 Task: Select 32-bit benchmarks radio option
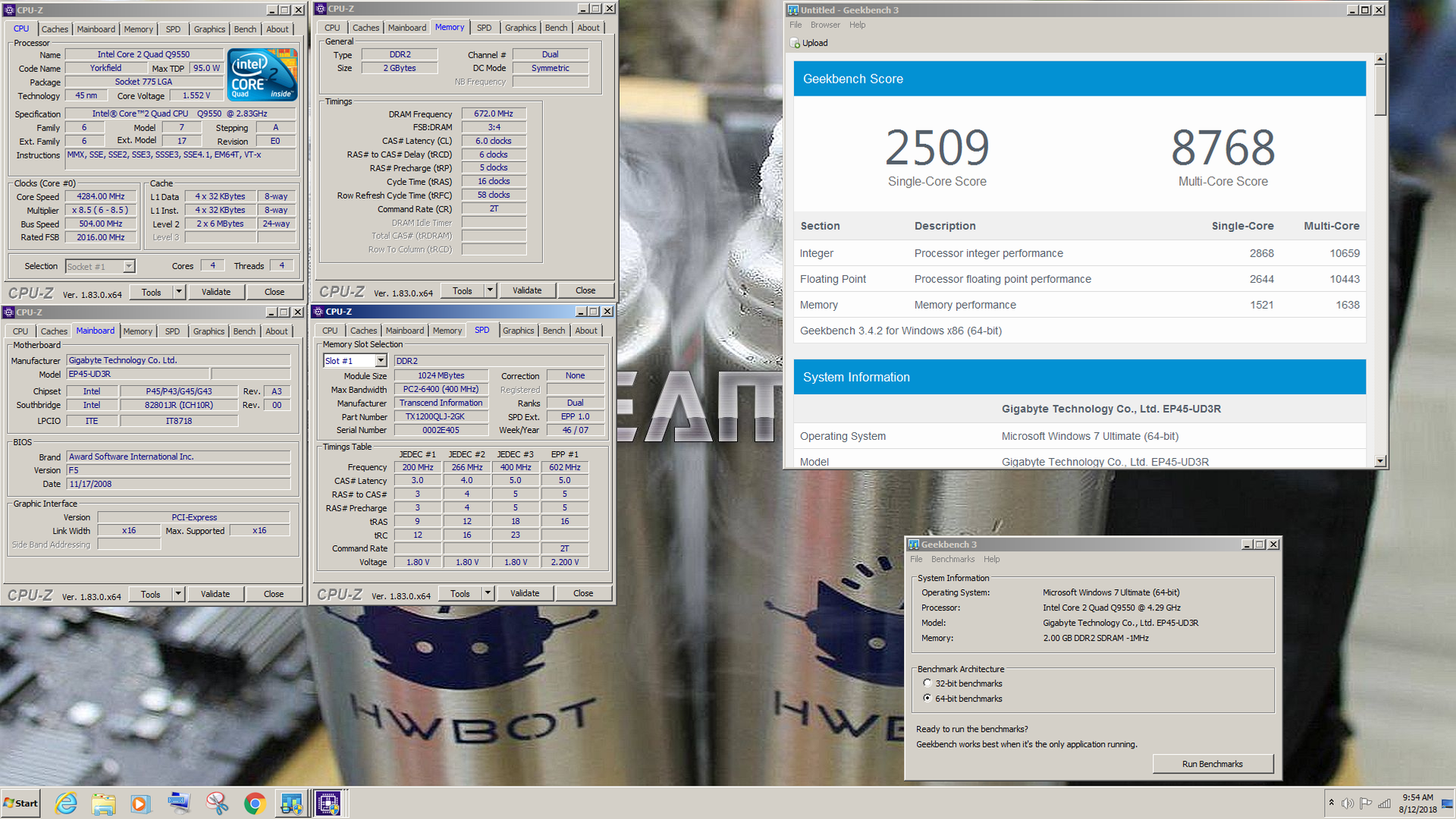(x=927, y=683)
